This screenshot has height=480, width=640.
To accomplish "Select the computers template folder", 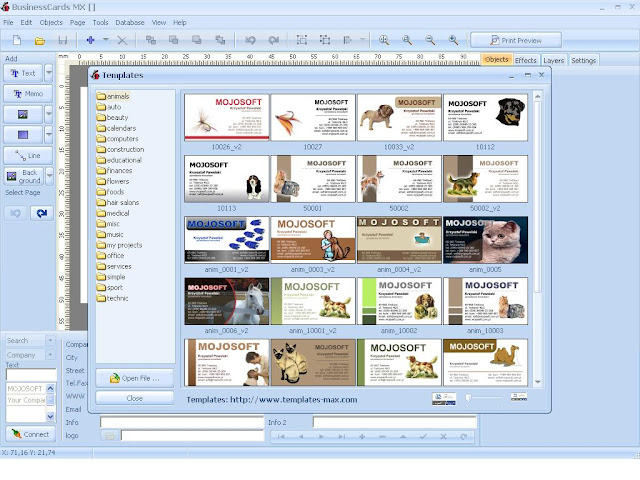I will (118, 139).
